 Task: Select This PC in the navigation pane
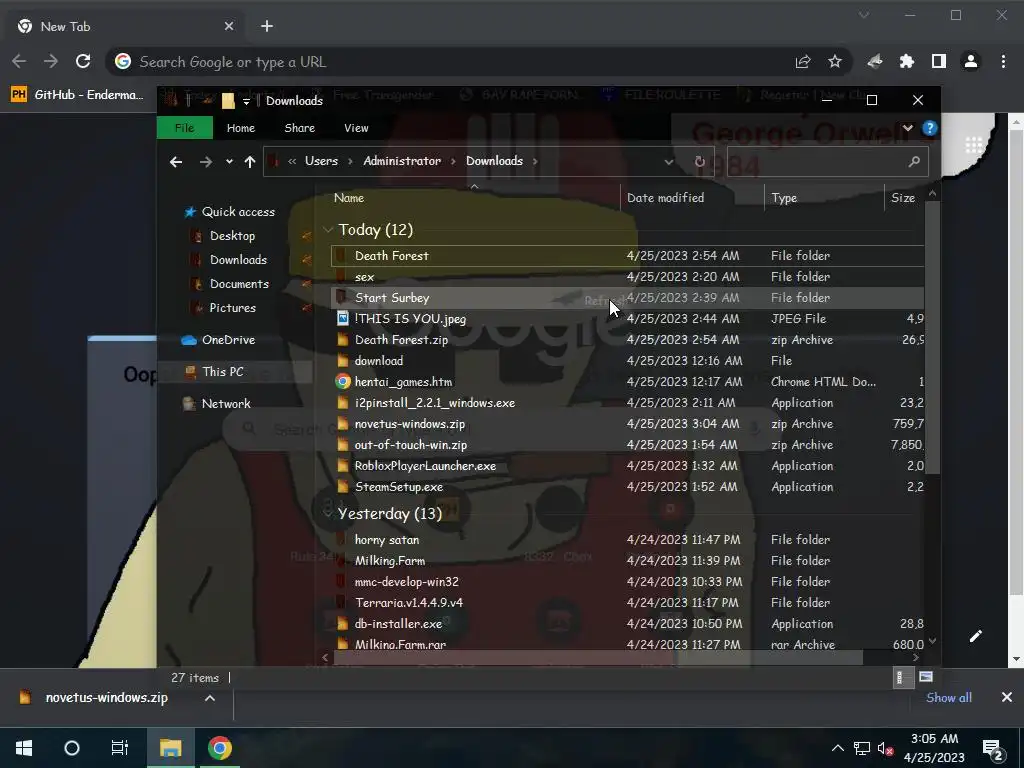point(223,372)
